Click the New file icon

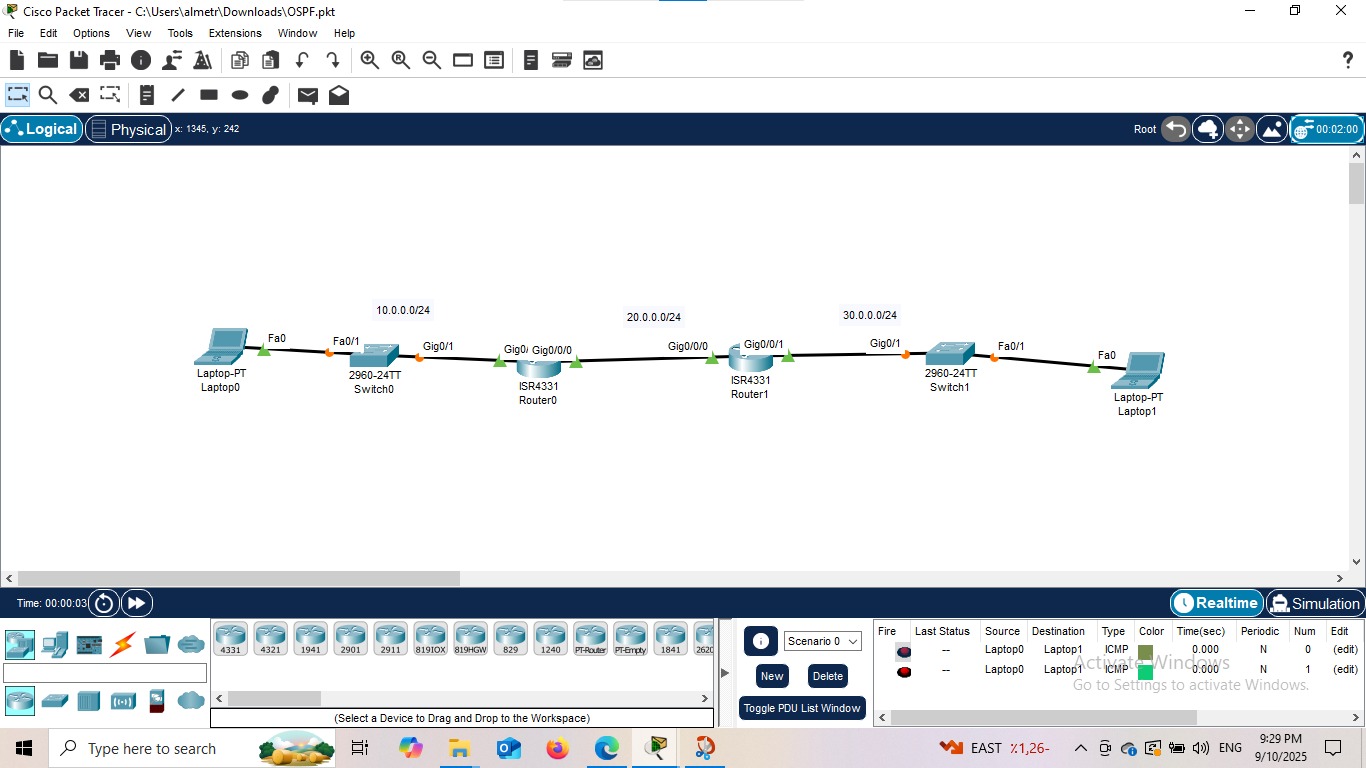(x=17, y=60)
